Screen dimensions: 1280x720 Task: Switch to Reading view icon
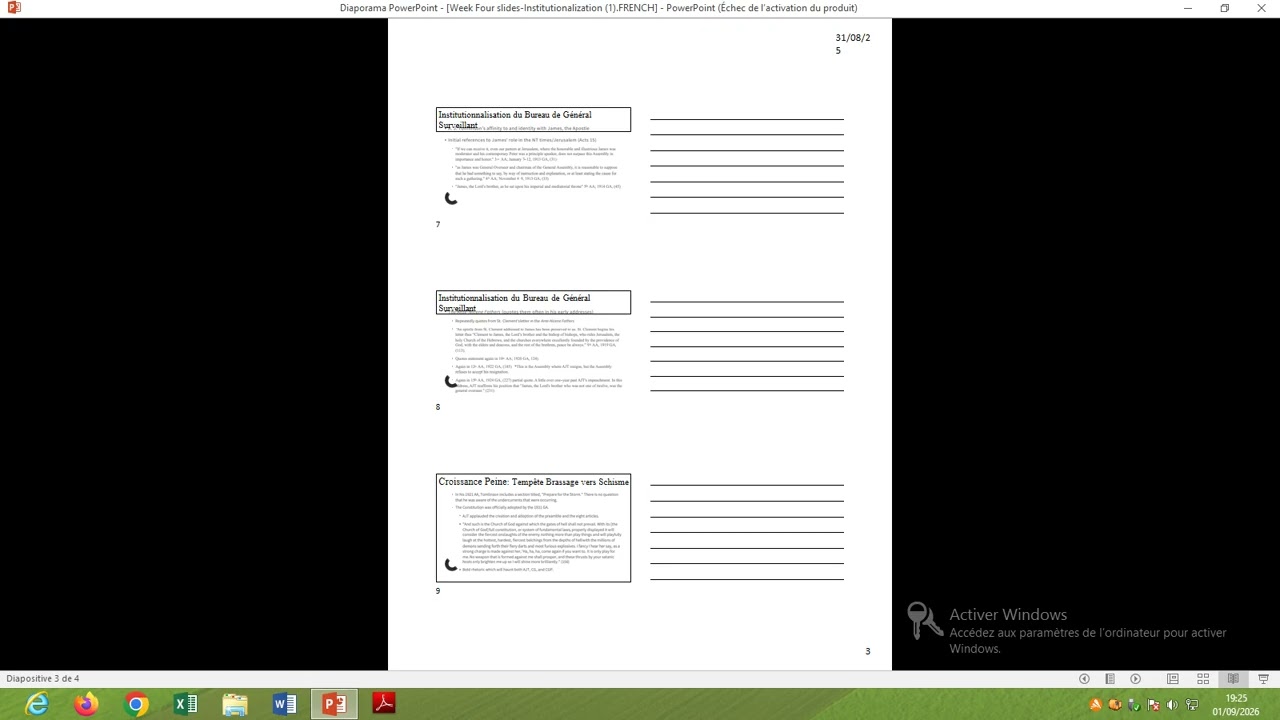[1233, 679]
